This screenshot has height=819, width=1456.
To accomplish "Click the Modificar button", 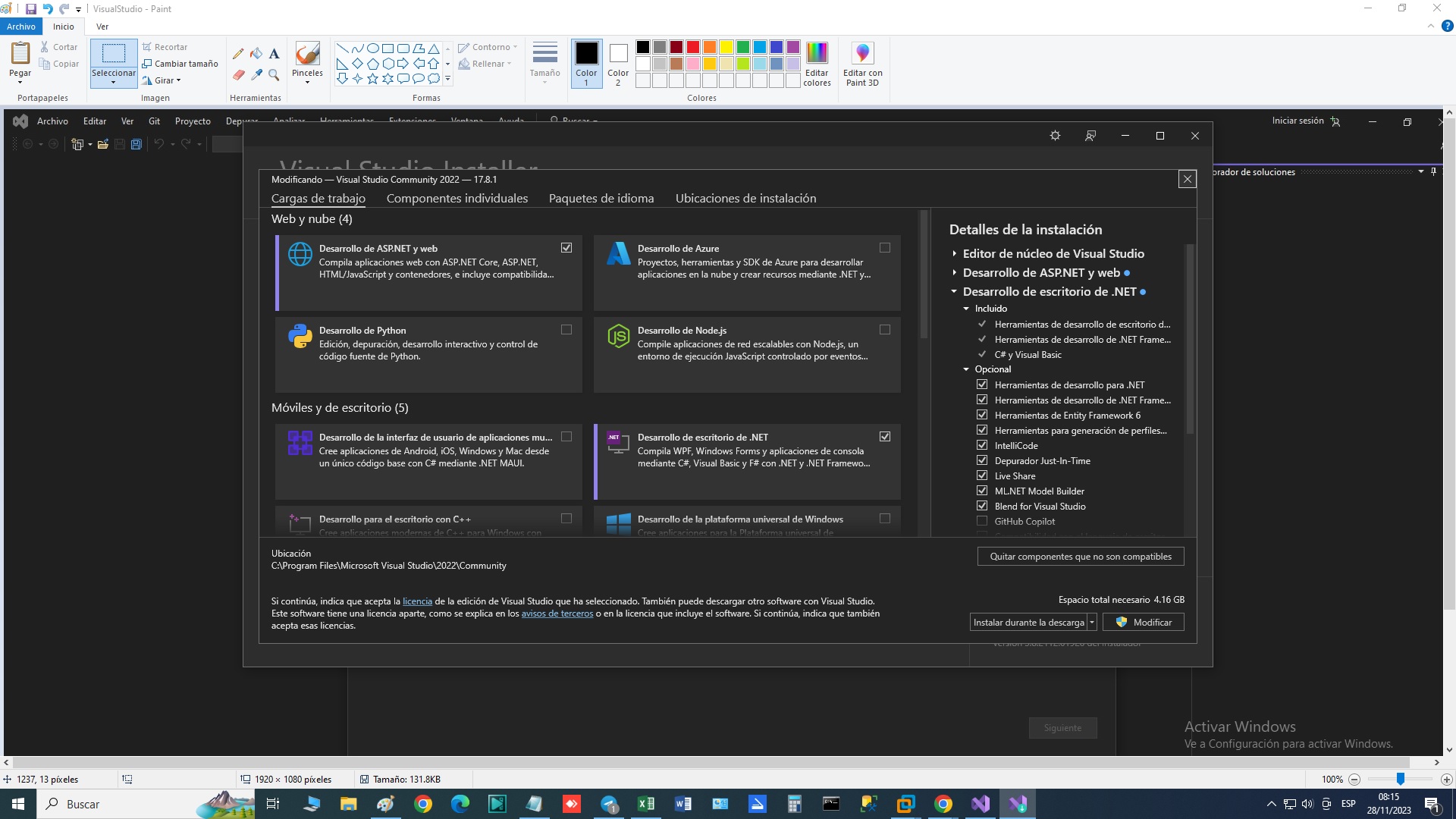I will tap(1144, 623).
